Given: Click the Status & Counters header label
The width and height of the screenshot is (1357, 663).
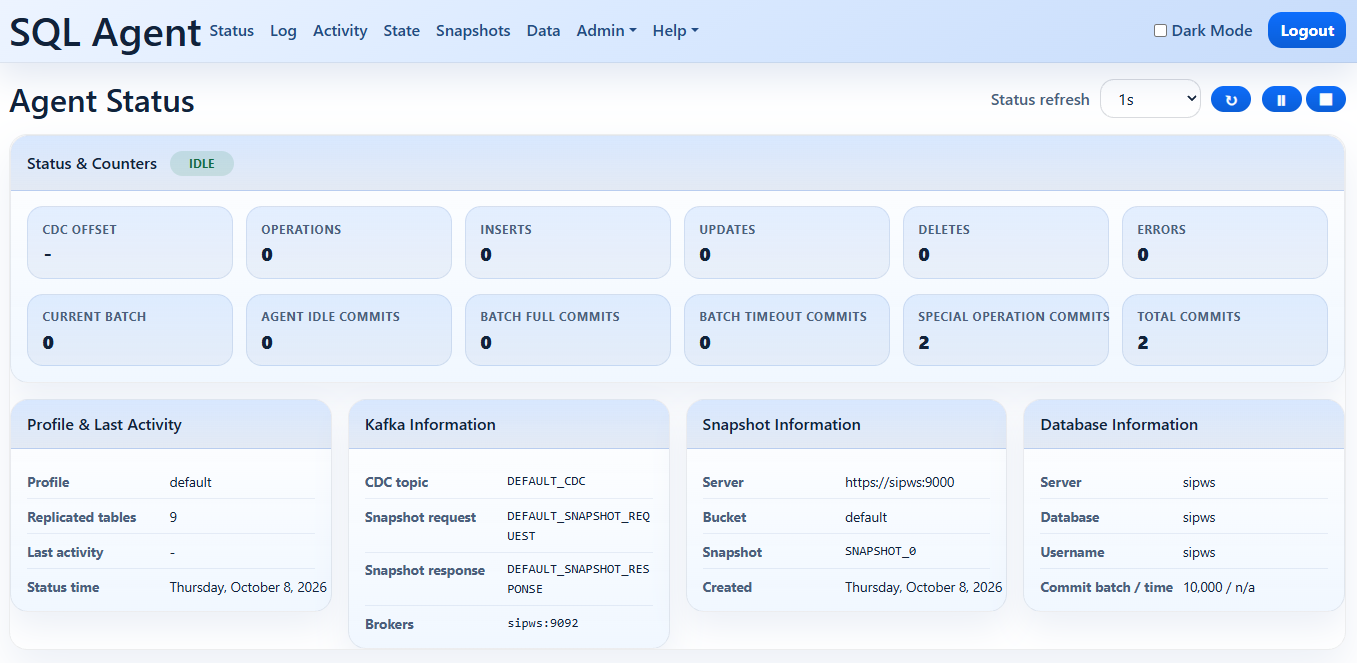Looking at the screenshot, I should [92, 164].
